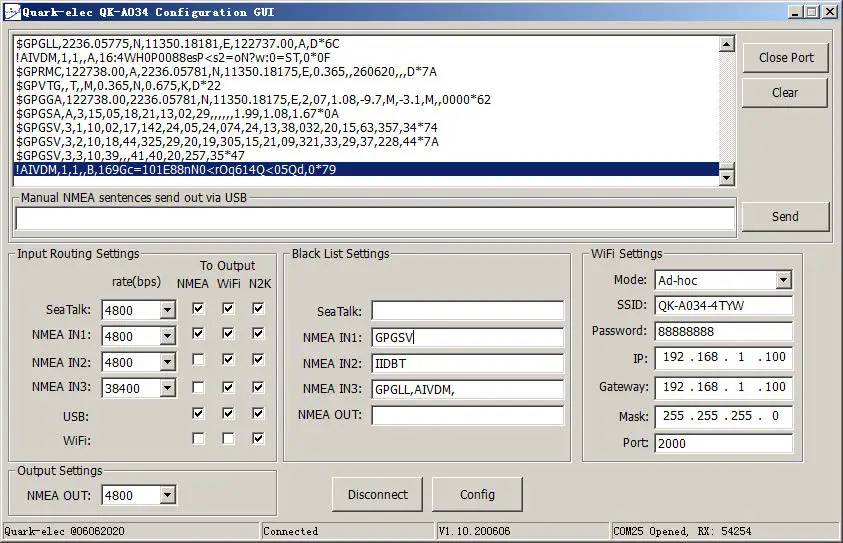Screen dimensions: 843x543
Task: Toggle NMEA IN1 to NMEA output checkbox
Action: click(198, 334)
